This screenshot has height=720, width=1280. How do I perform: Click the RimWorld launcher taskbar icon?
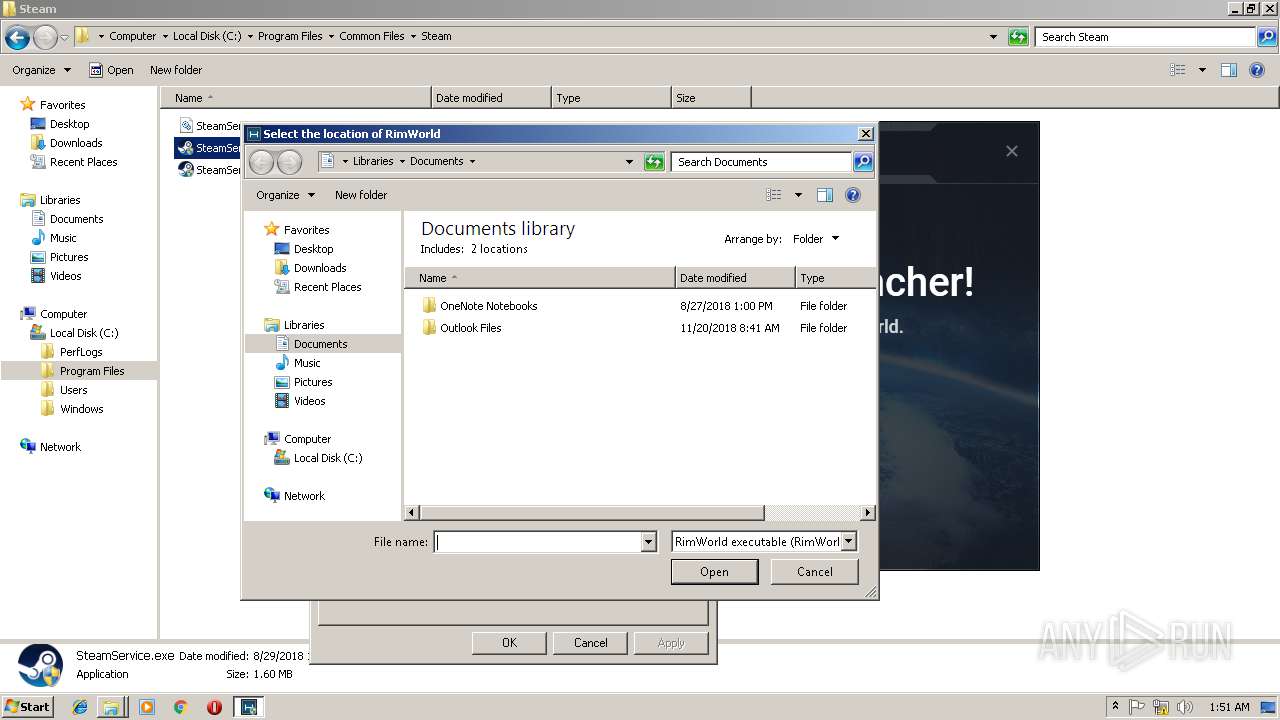(248, 707)
